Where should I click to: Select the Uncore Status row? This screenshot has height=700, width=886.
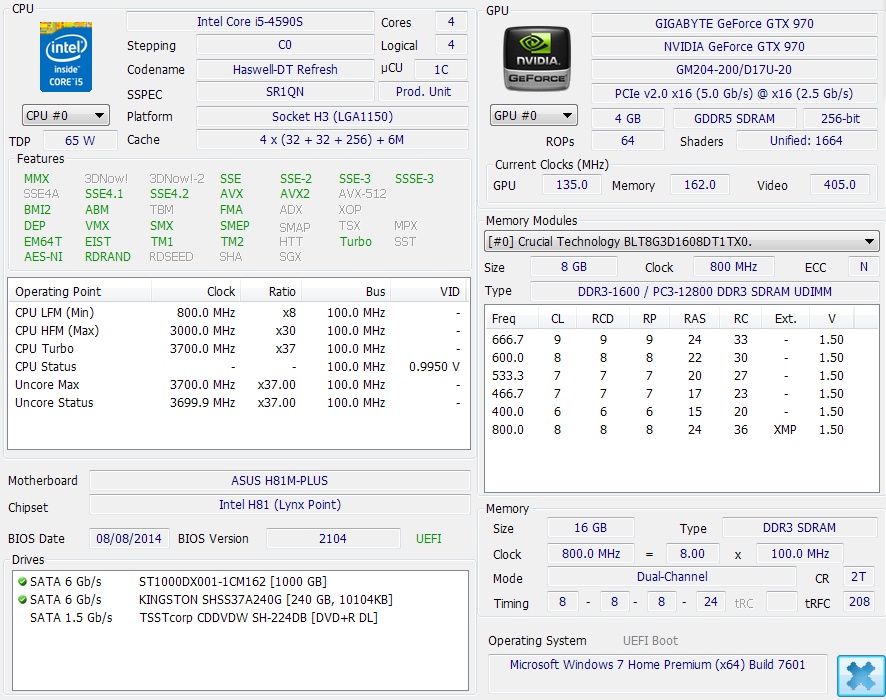click(238, 403)
